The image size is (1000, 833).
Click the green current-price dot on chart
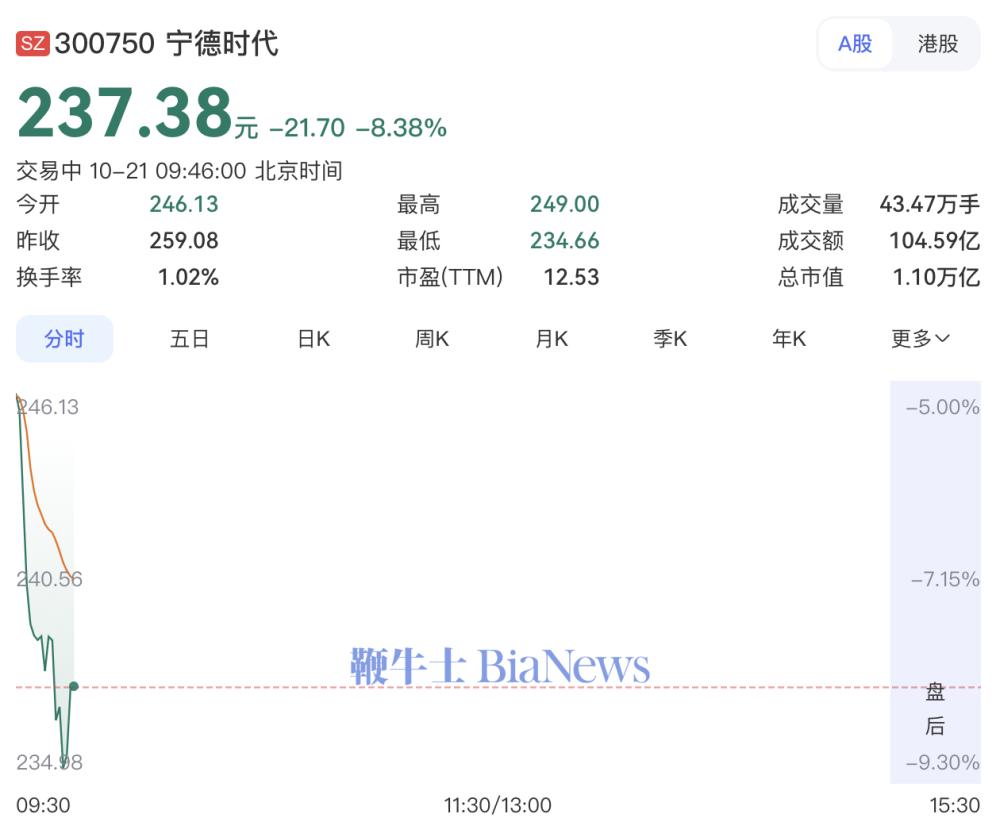coord(73,686)
